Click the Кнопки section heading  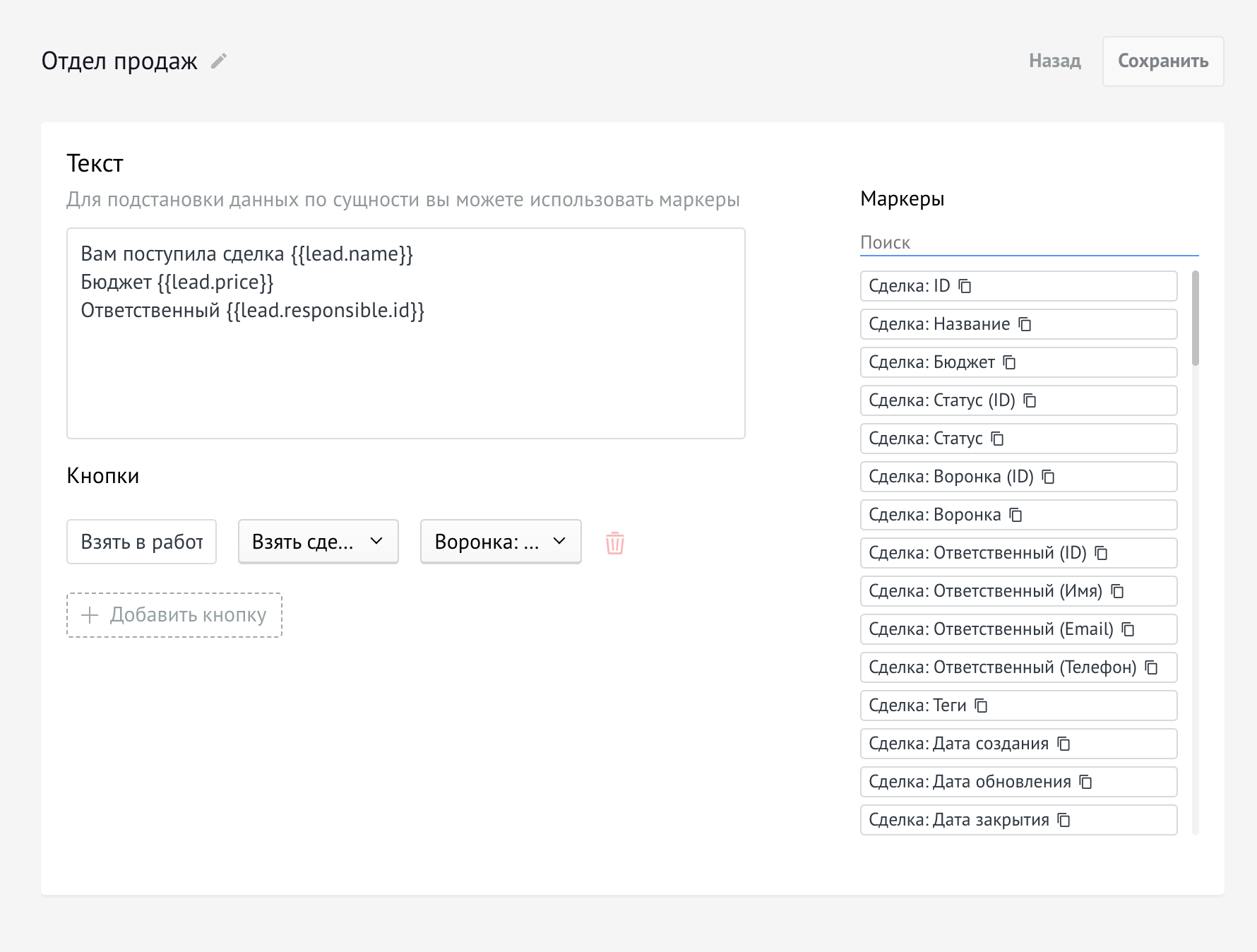point(102,476)
